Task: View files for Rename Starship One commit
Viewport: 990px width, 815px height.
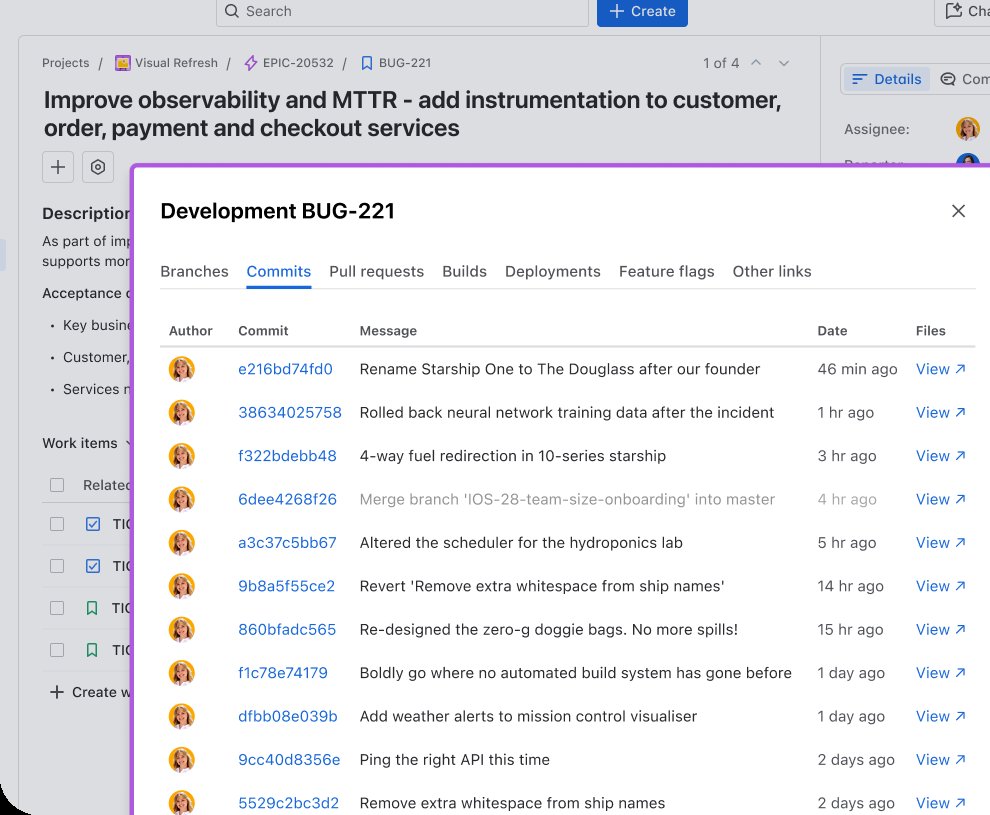Action: (x=940, y=369)
